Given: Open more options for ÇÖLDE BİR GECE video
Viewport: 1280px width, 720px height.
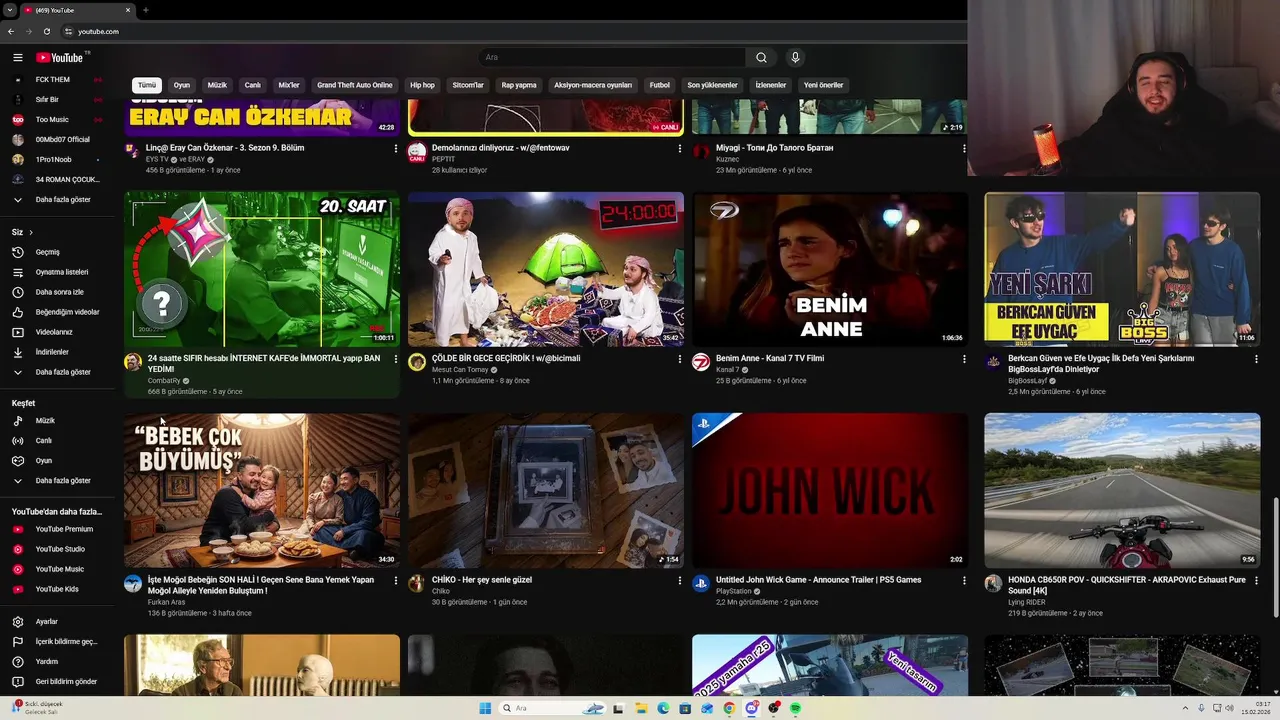Looking at the screenshot, I should coord(680,359).
